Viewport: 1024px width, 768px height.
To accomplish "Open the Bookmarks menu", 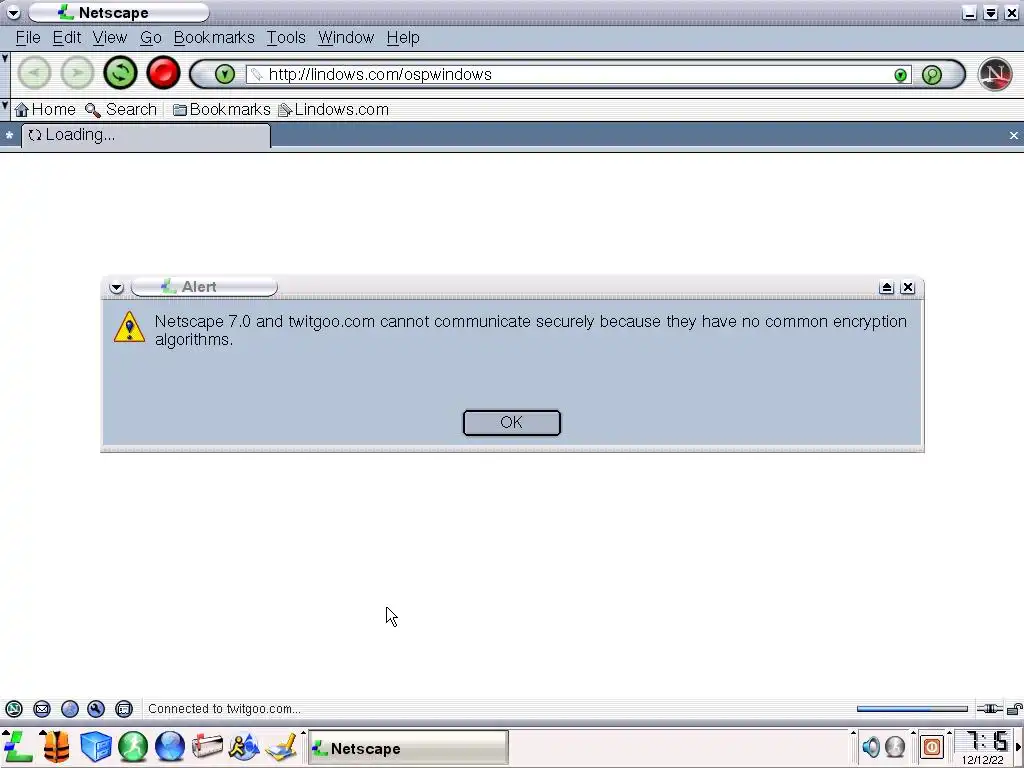I will 214,38.
